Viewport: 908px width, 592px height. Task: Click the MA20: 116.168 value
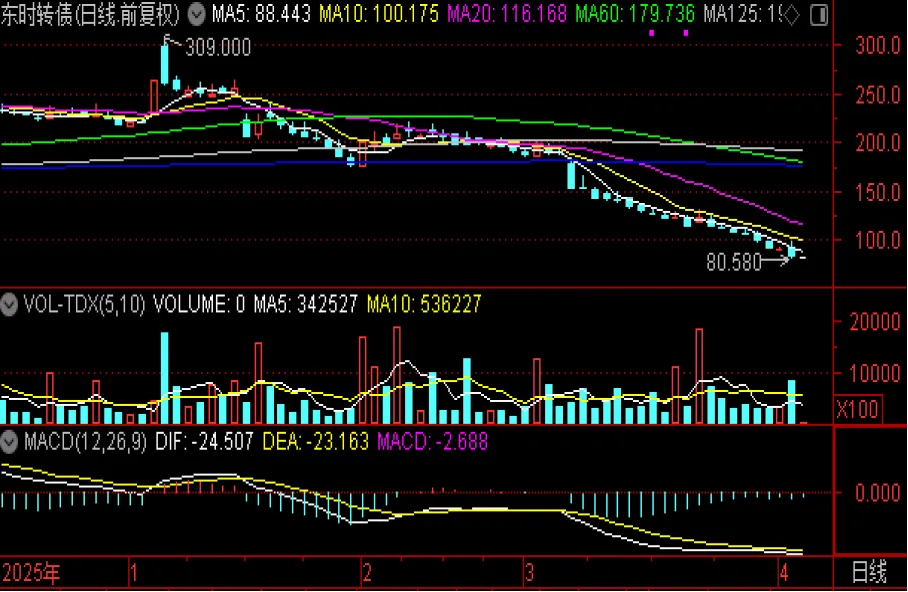pyautogui.click(x=507, y=14)
